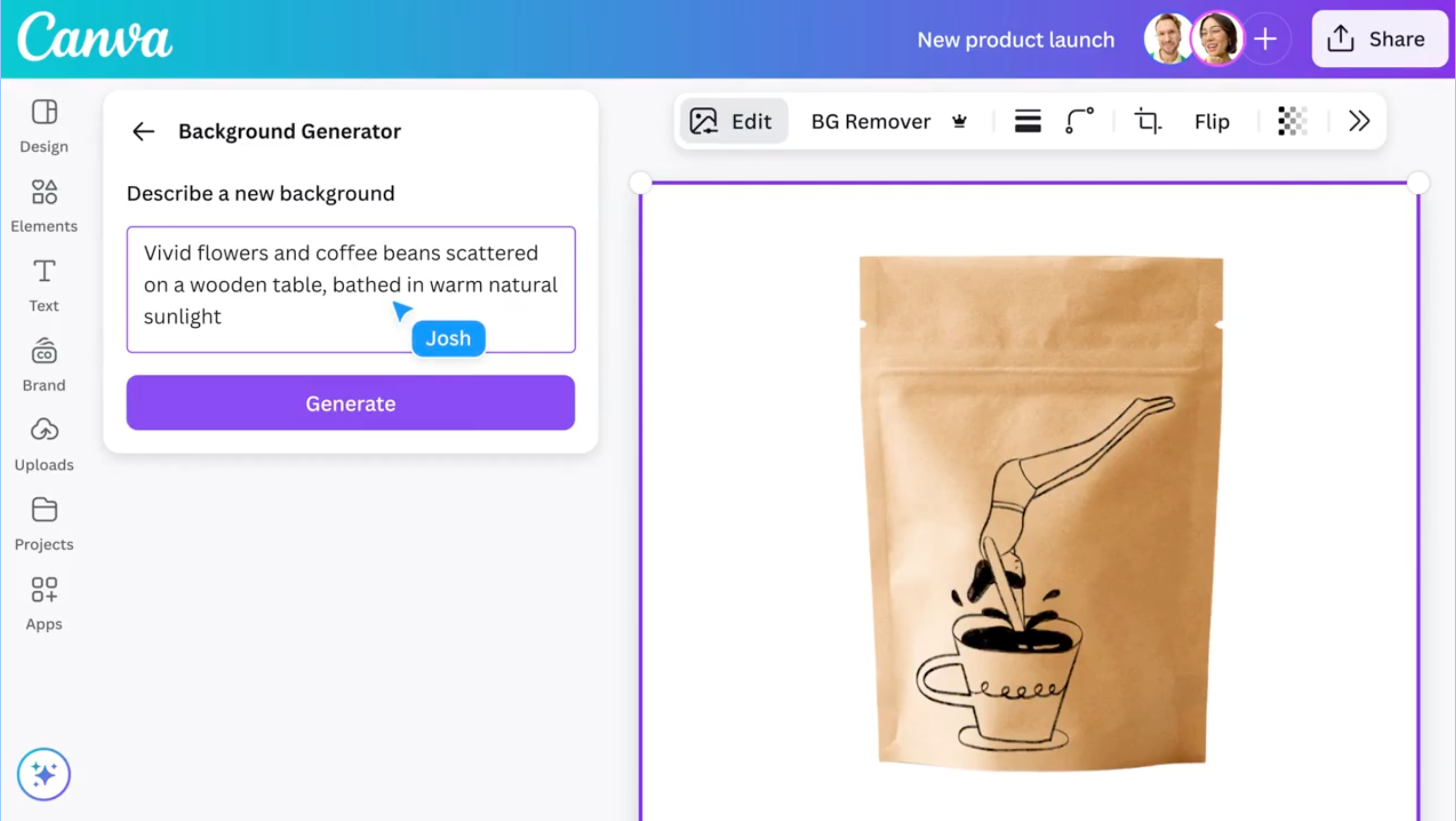Click the Generate button
Viewport: 1456px width, 821px height.
[x=350, y=403]
